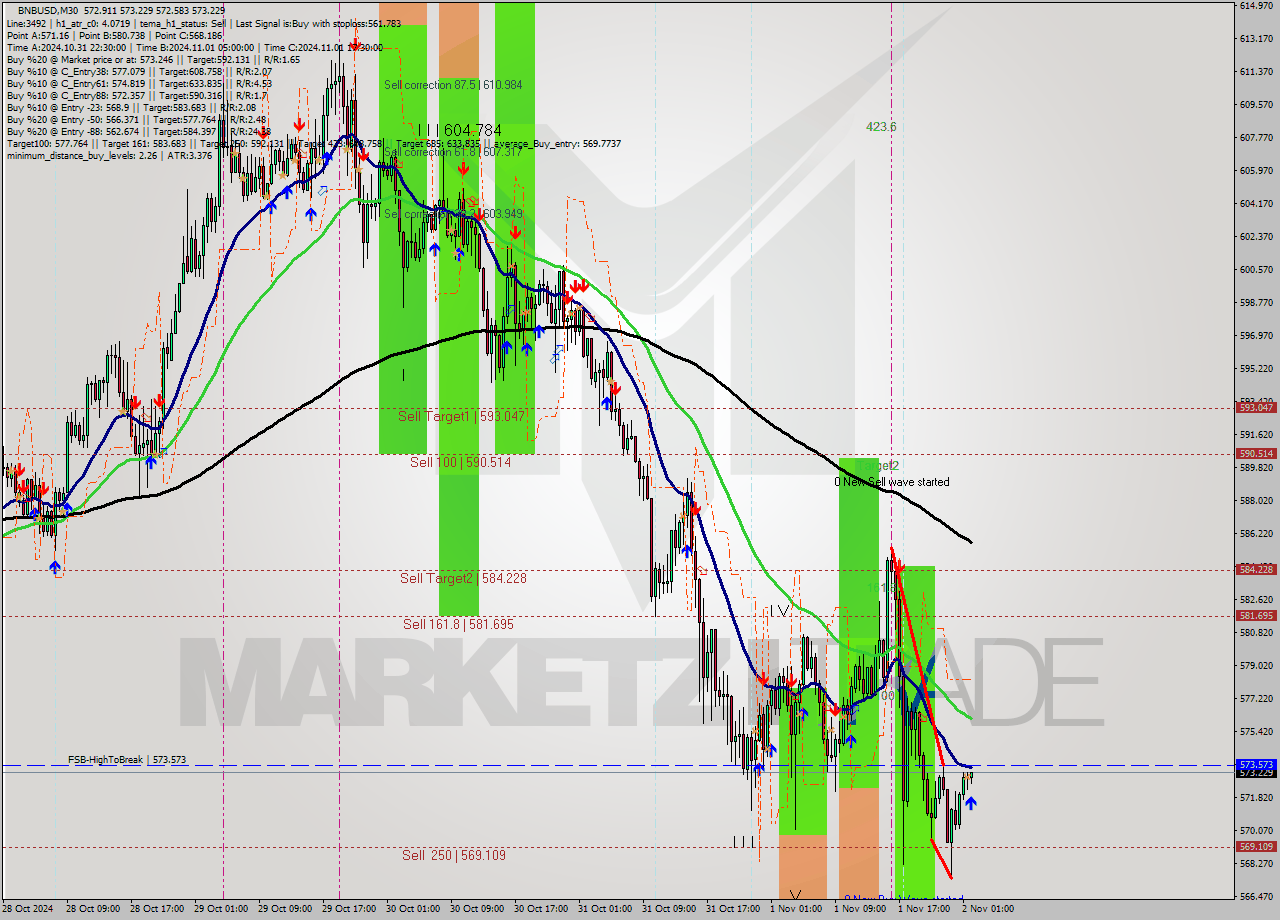The height and width of the screenshot is (920, 1280).
Task: Click the '31 Oct 17:00' time axis label
Action: [x=732, y=909]
